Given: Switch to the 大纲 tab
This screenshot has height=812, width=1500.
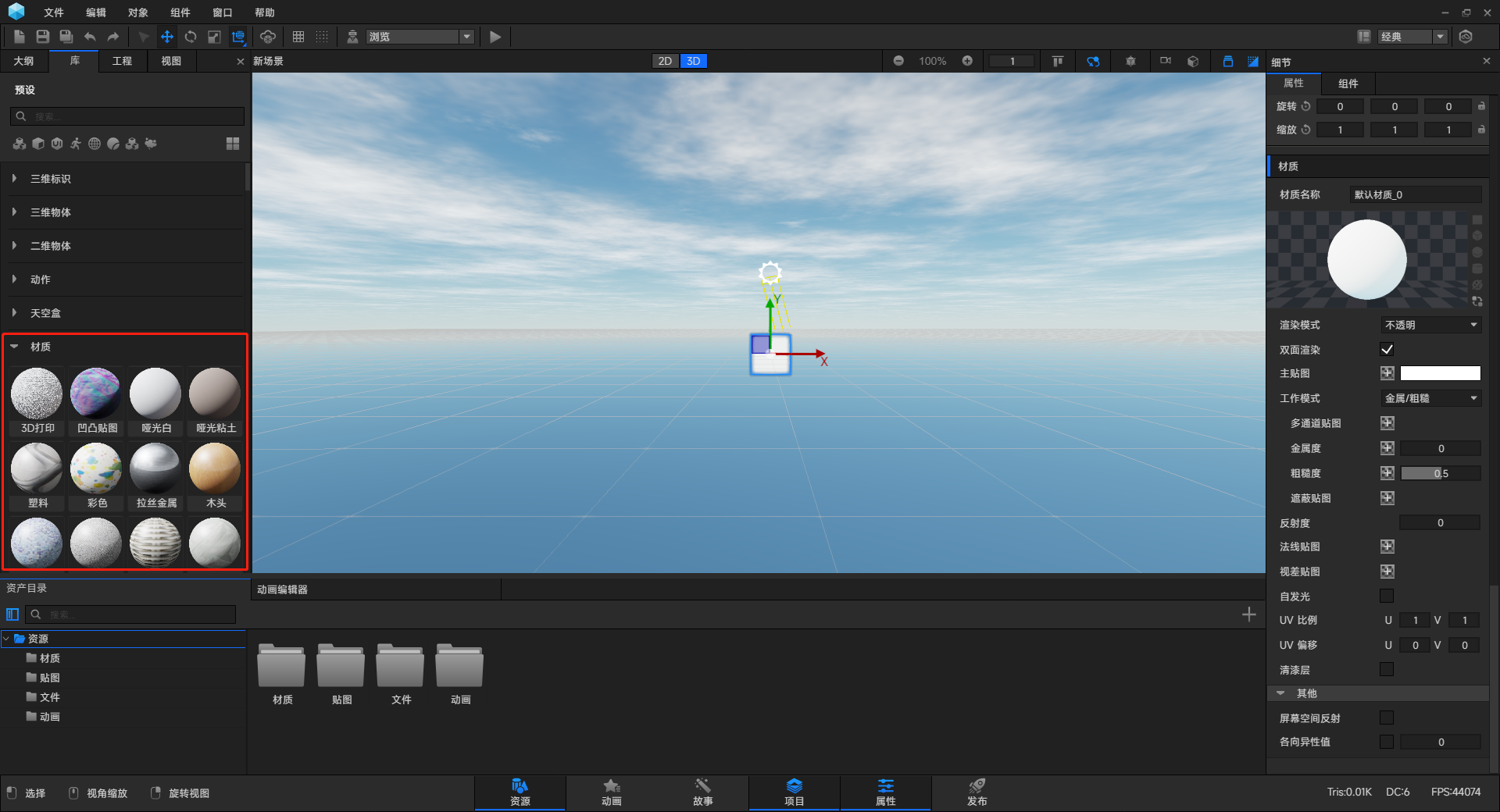Looking at the screenshot, I should tap(24, 61).
